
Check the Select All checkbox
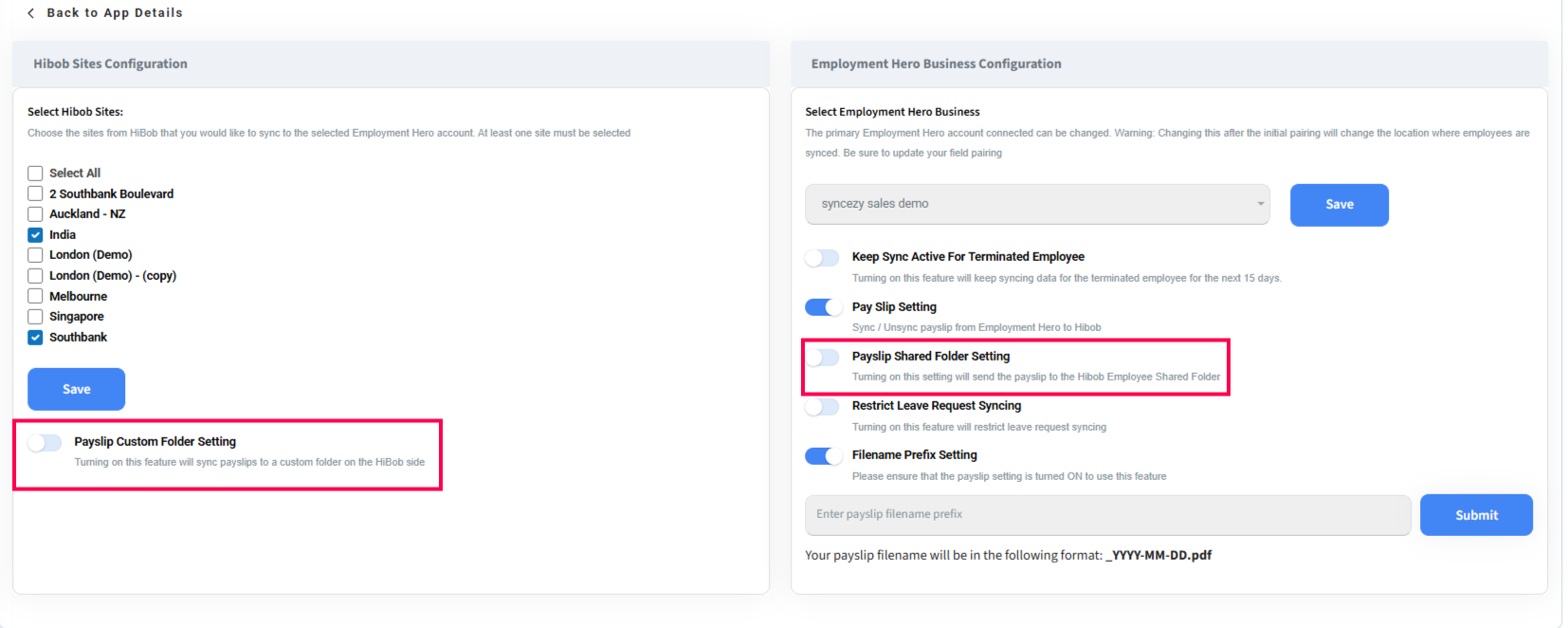[x=35, y=173]
